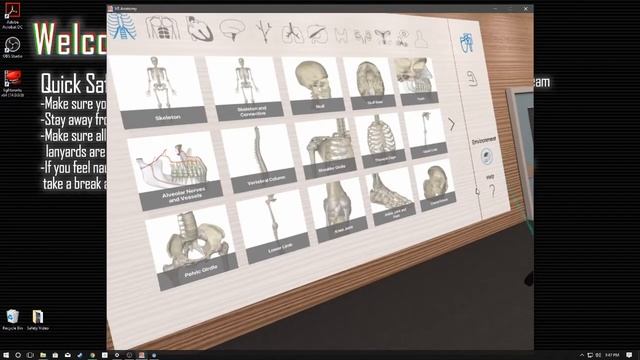This screenshot has width=640, height=360.
Task: Select the muscular system torso icon
Action: pyautogui.click(x=162, y=28)
